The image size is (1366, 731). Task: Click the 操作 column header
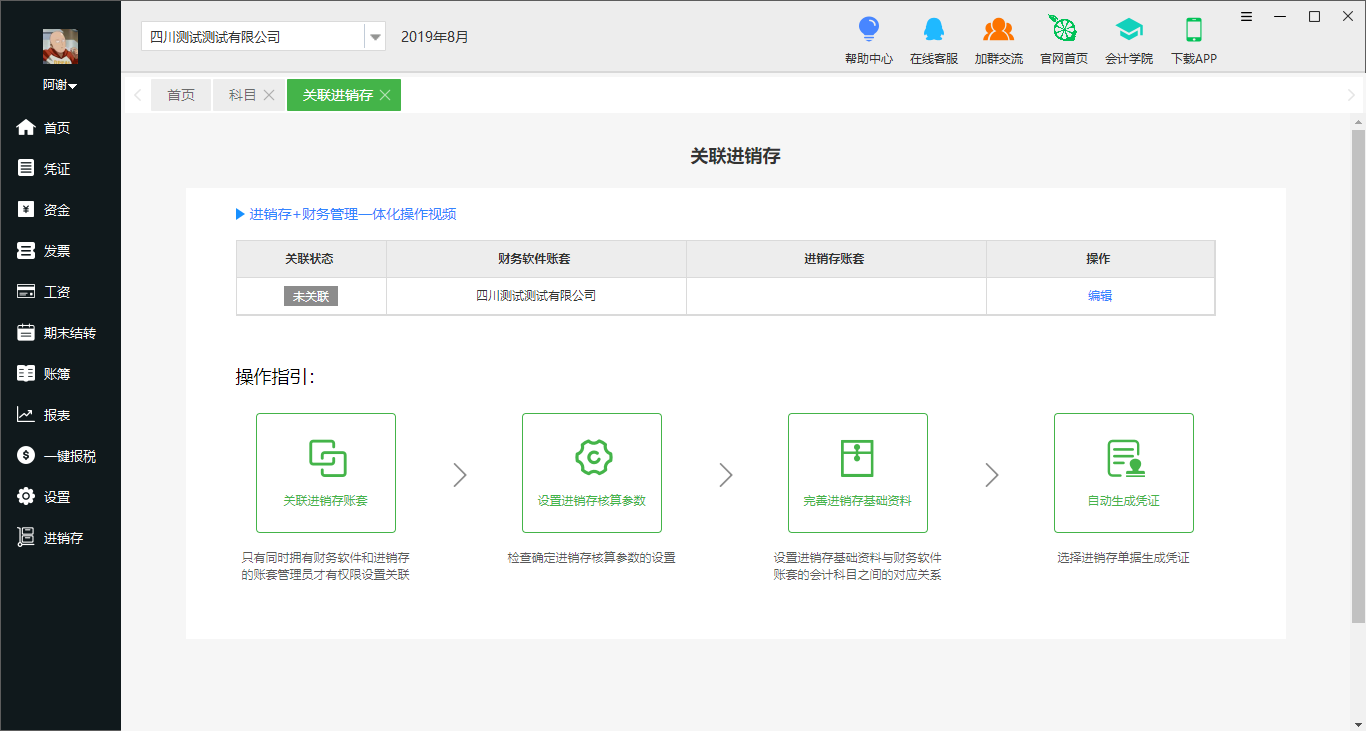coord(1100,259)
